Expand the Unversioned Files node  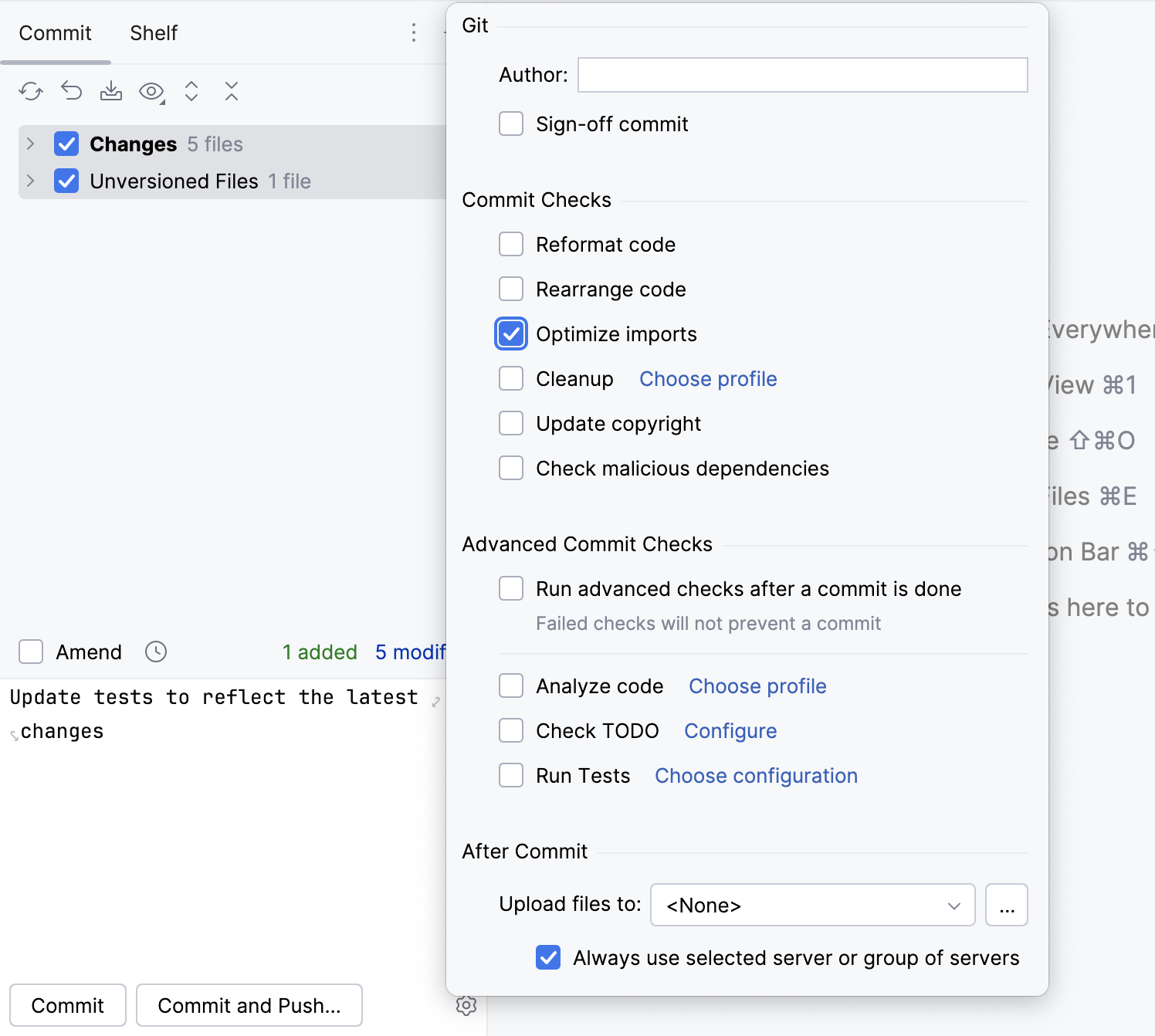29,181
